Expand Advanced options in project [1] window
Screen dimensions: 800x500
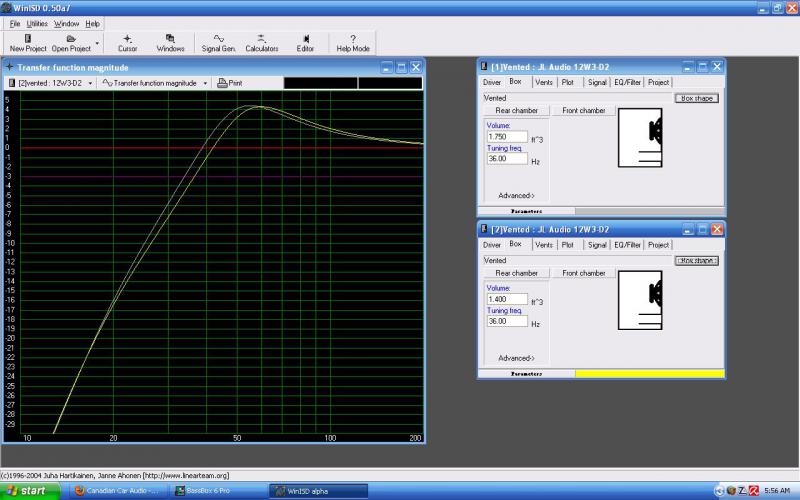pyautogui.click(x=516, y=195)
